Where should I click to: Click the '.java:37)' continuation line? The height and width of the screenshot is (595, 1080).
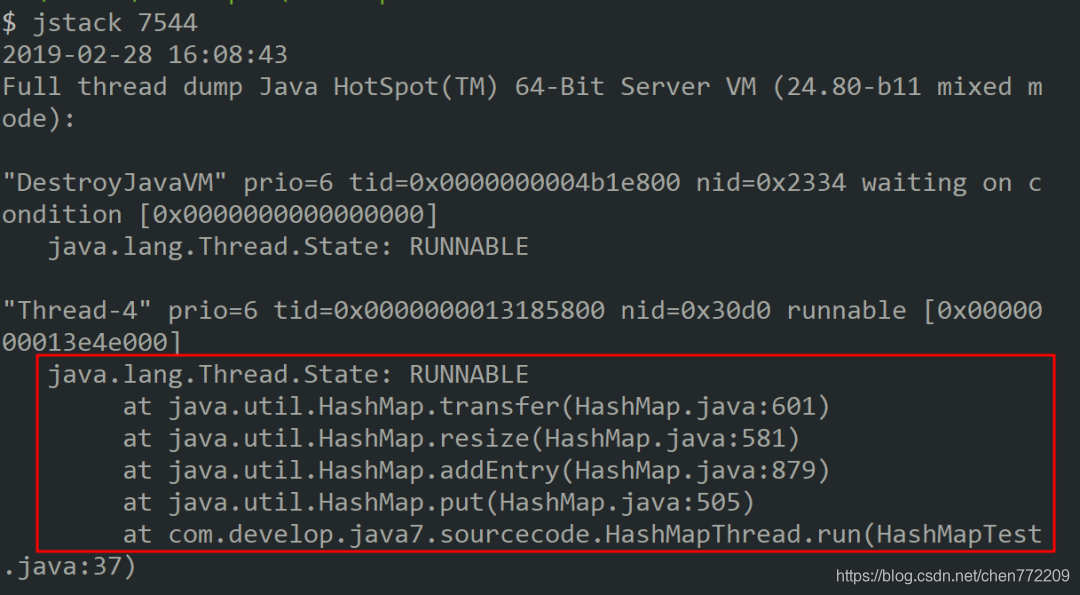[70, 566]
